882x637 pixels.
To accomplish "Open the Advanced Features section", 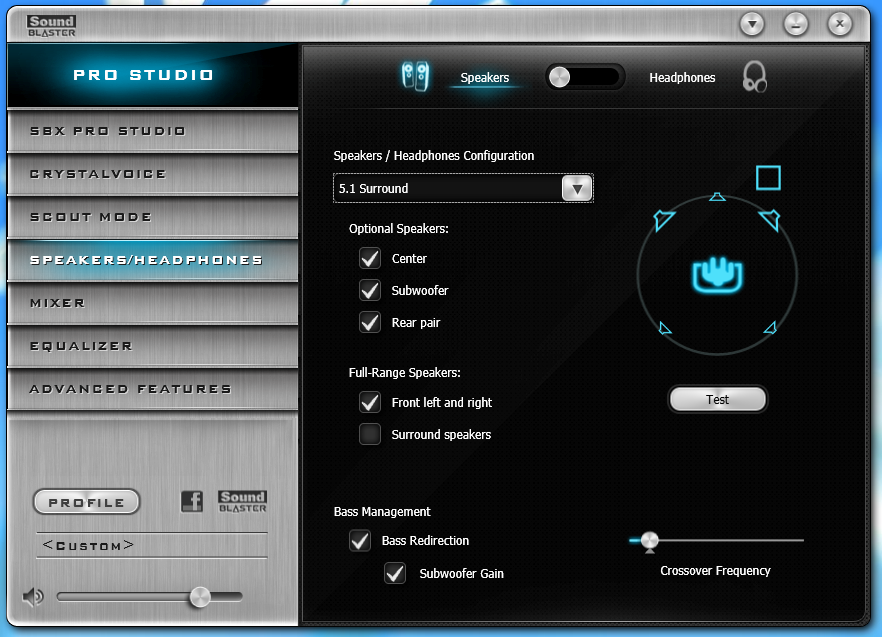I will (x=152, y=389).
